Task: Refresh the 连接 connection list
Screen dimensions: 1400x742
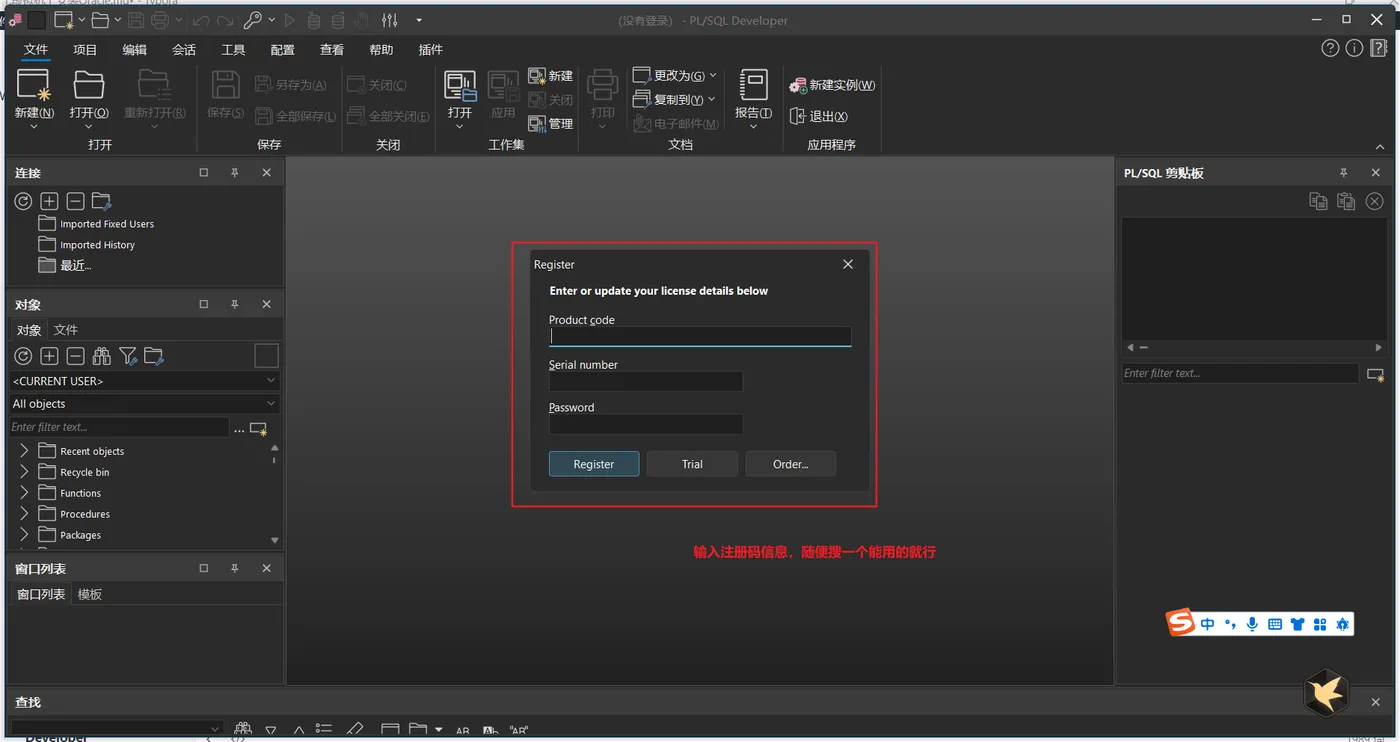Action: [23, 201]
